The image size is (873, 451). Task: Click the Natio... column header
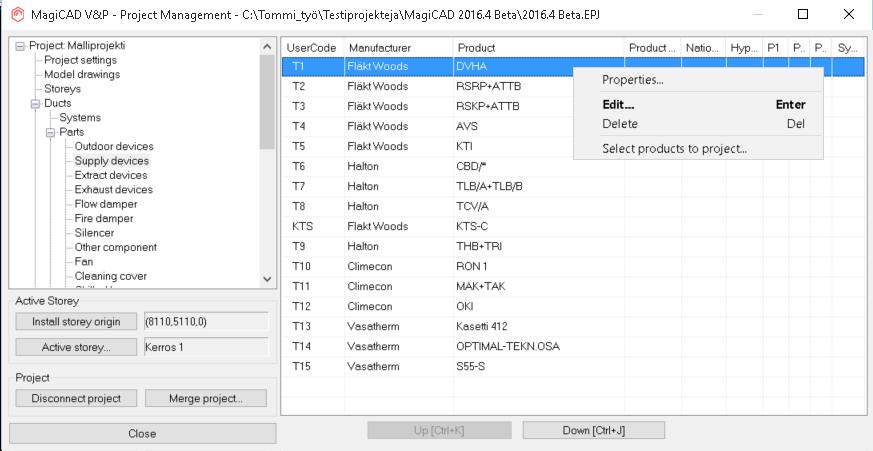tap(704, 48)
